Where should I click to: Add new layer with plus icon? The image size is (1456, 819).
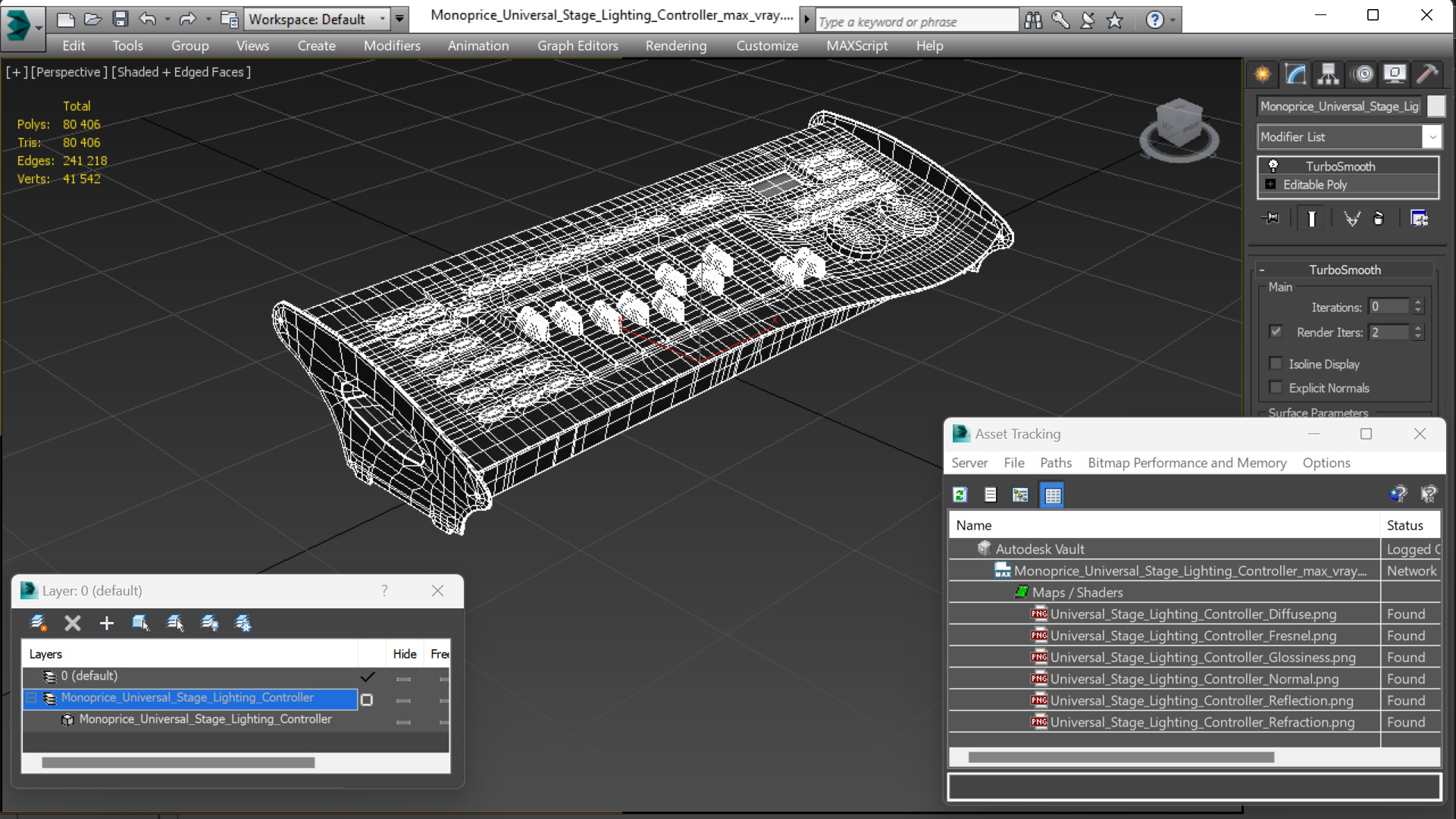click(107, 623)
